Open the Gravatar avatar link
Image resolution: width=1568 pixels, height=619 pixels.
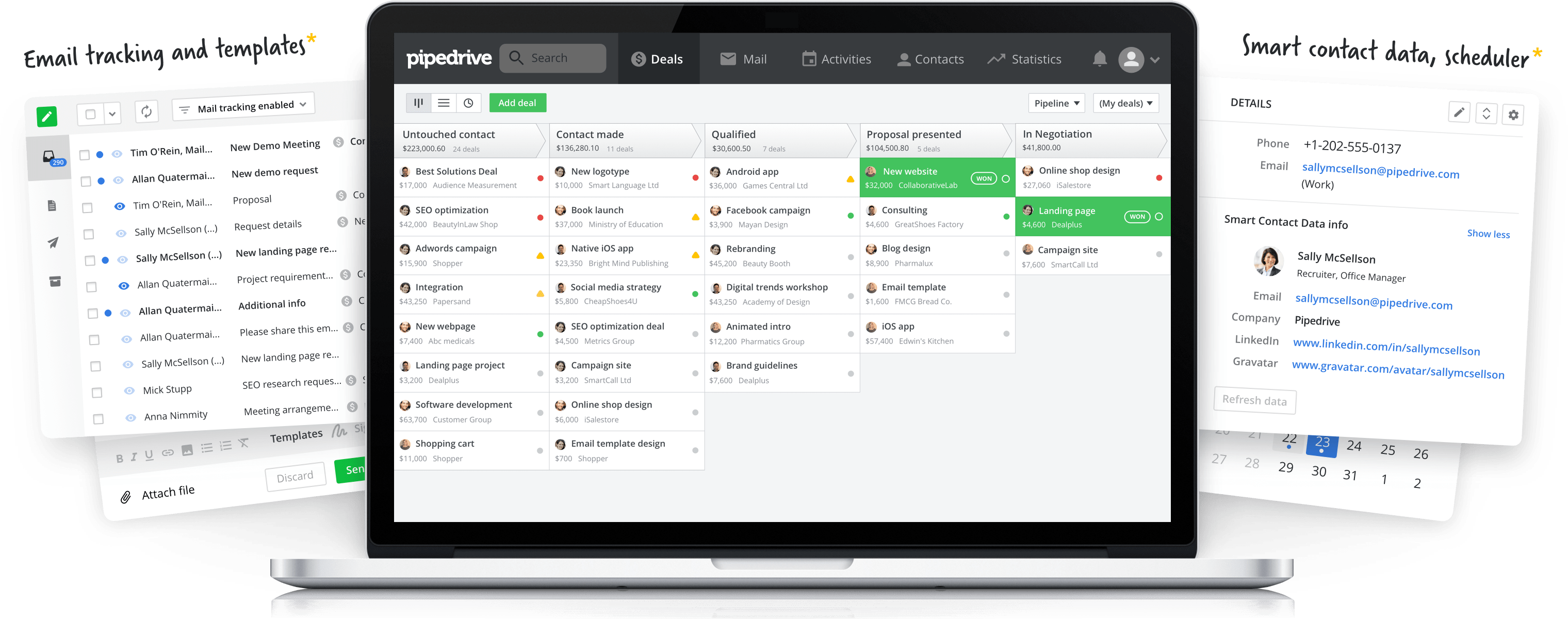(x=1398, y=369)
